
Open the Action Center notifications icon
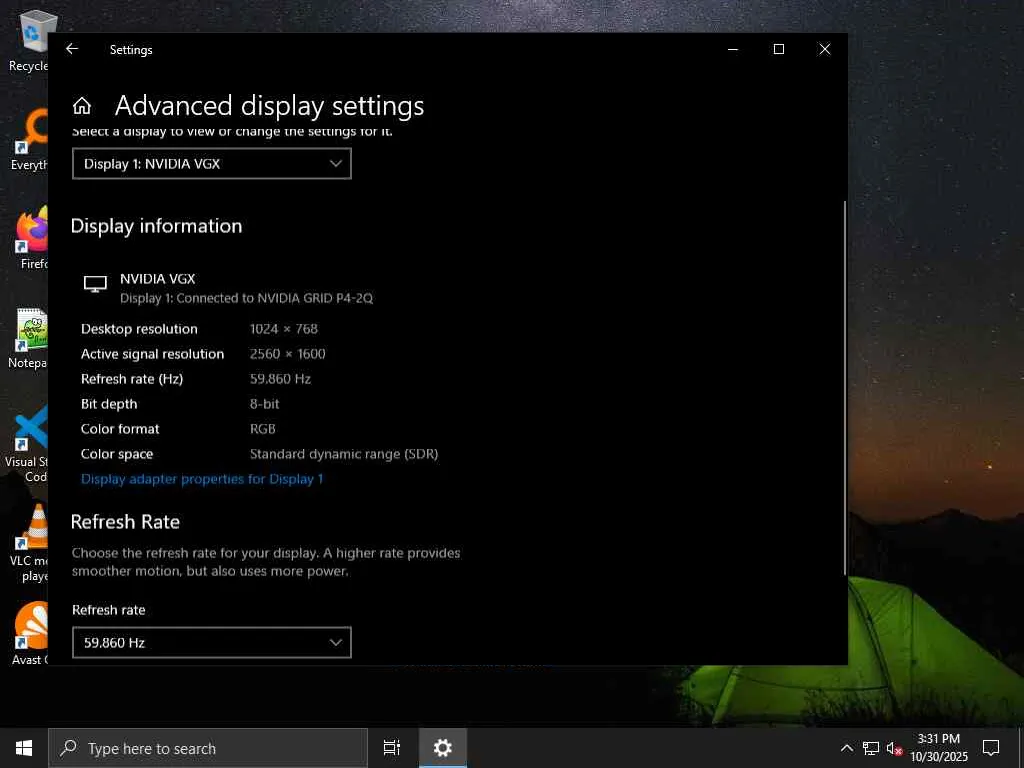991,748
